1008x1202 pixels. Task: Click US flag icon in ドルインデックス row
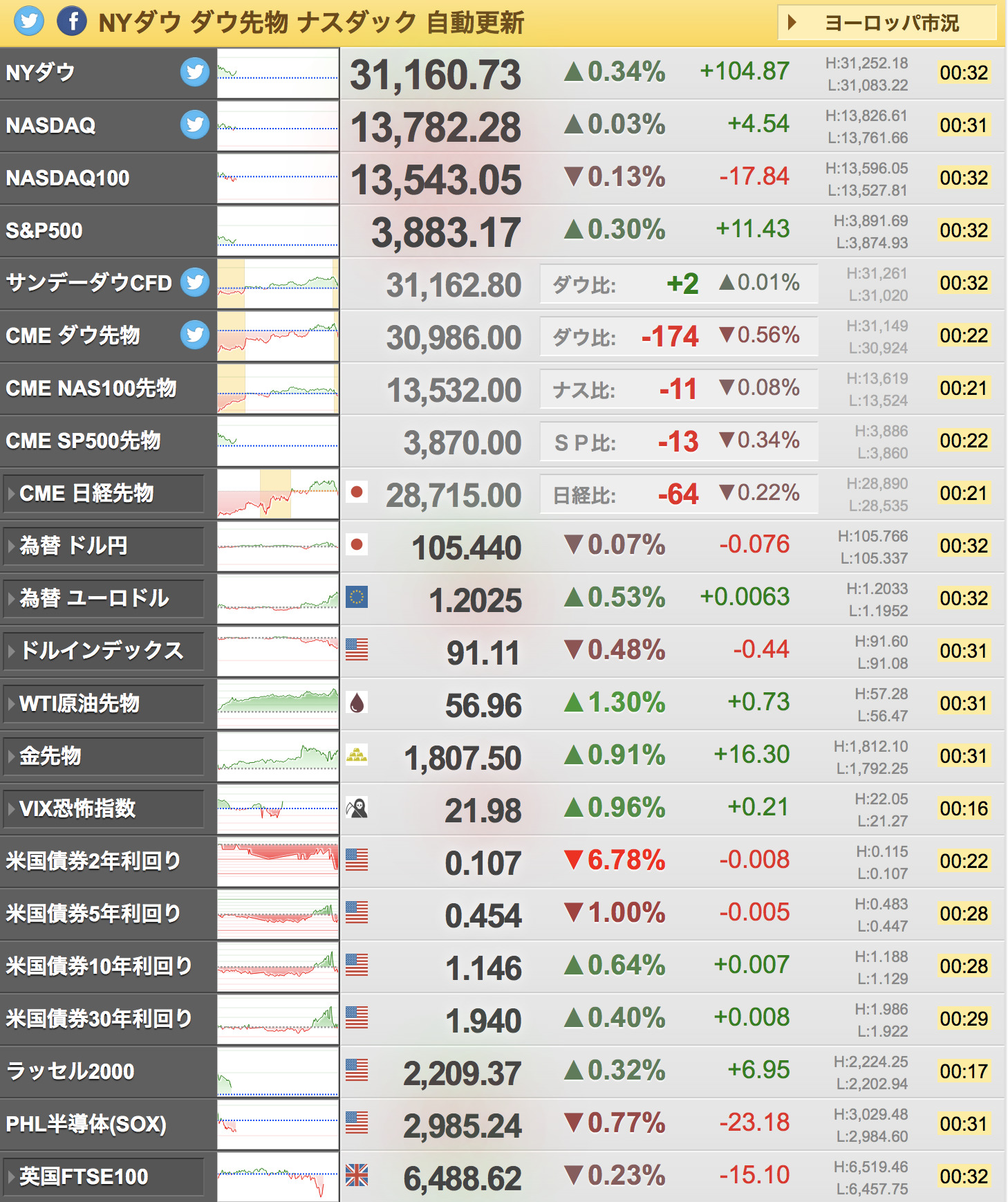point(357,650)
